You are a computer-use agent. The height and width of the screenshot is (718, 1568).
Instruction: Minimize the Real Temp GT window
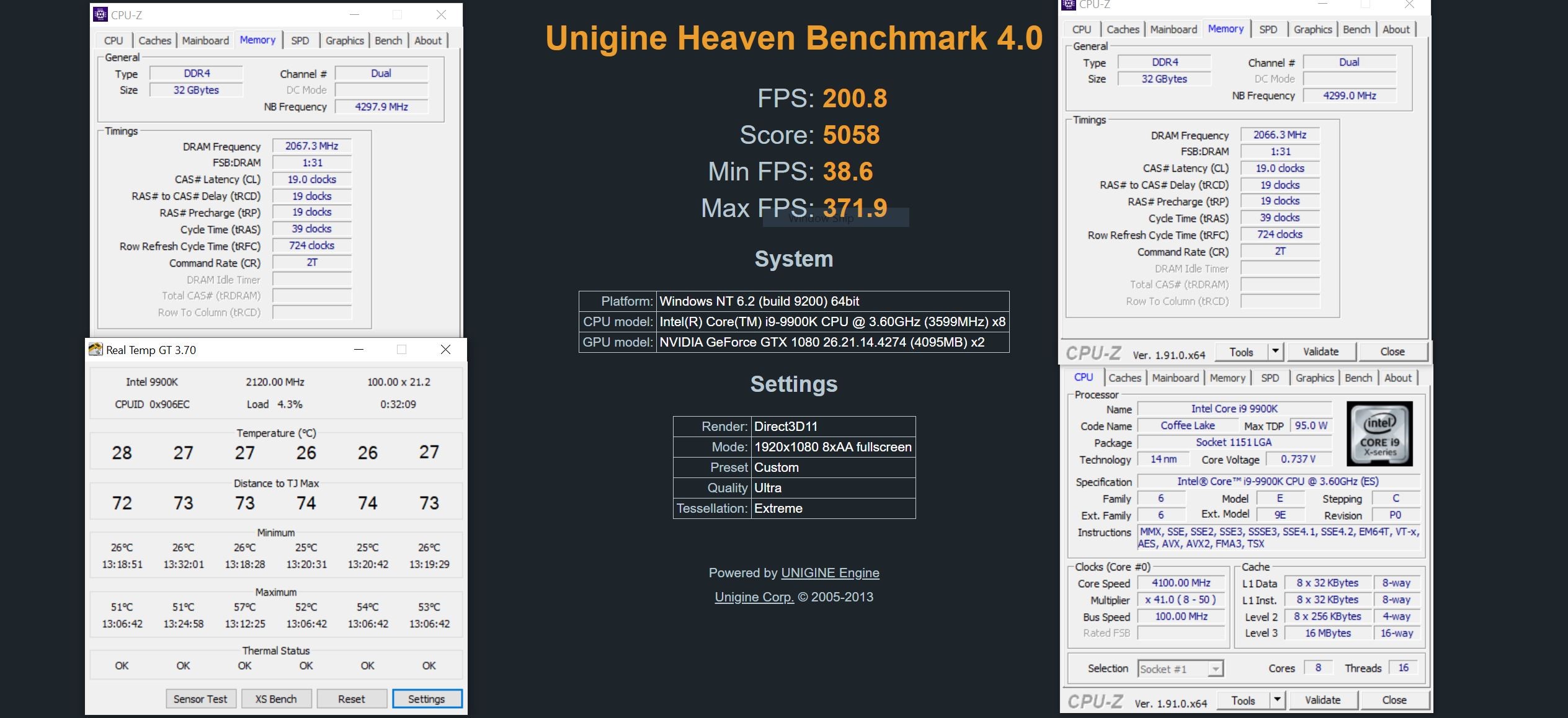(x=359, y=350)
